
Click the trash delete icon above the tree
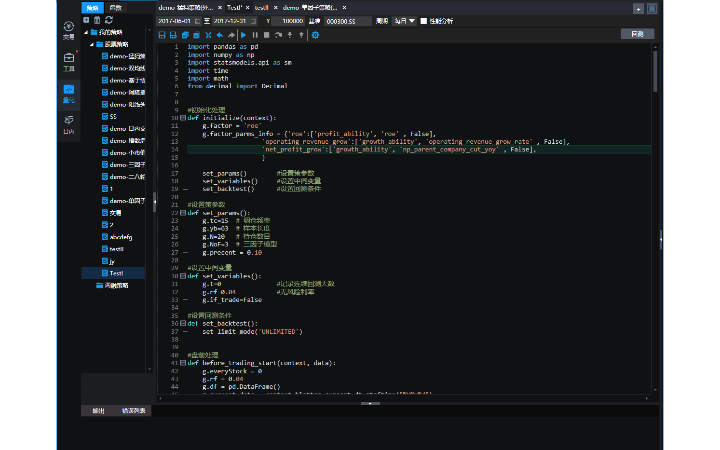97,20
